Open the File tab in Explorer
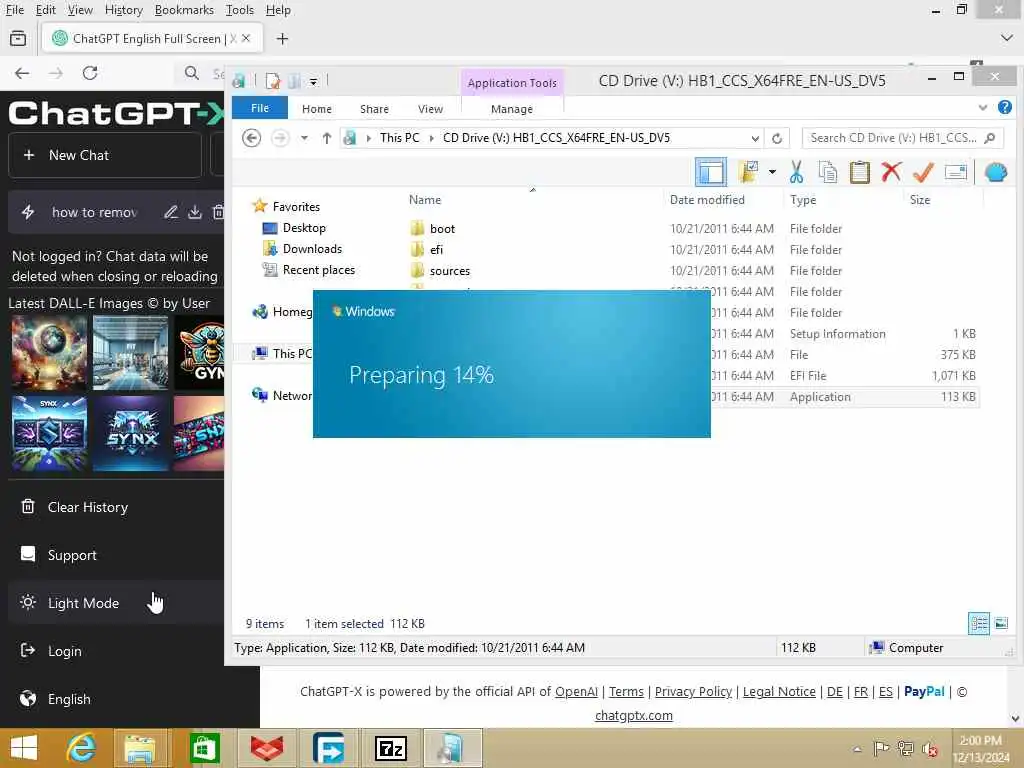The height and width of the screenshot is (768, 1024). point(260,108)
